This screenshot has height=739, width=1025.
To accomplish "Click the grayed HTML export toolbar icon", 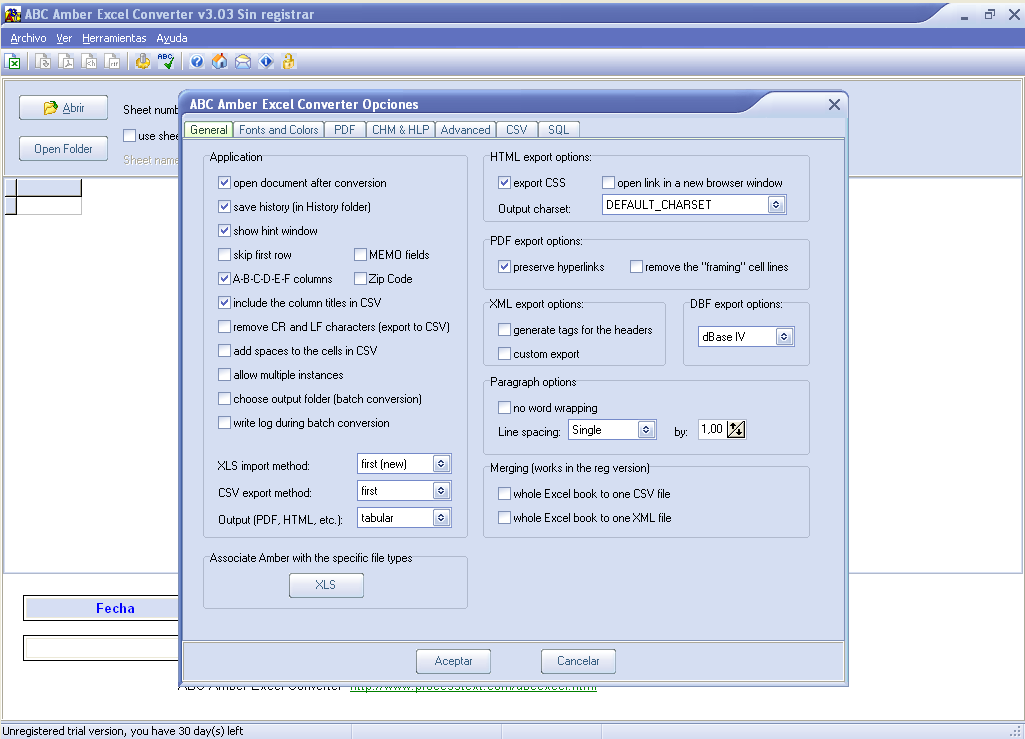I will click(x=90, y=61).
